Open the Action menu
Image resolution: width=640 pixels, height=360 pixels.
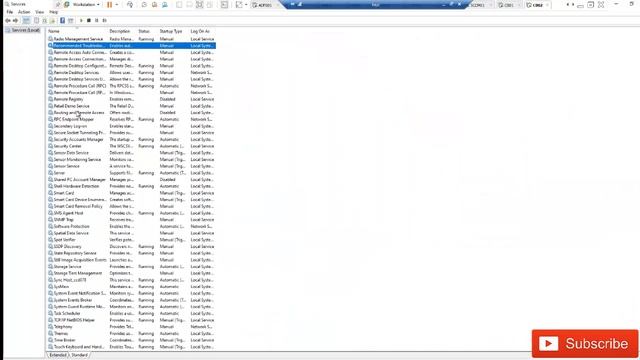click(x=24, y=12)
